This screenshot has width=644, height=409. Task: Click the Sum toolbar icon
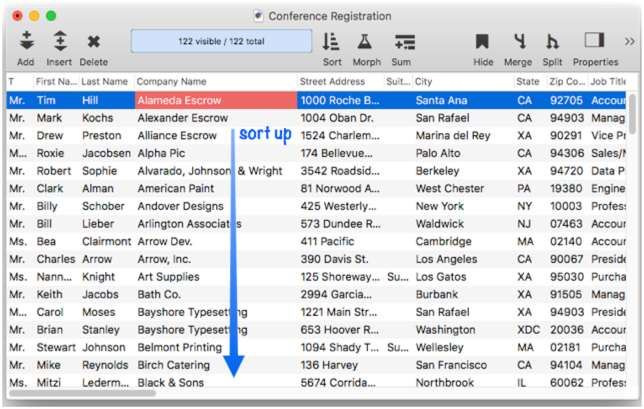click(x=405, y=42)
